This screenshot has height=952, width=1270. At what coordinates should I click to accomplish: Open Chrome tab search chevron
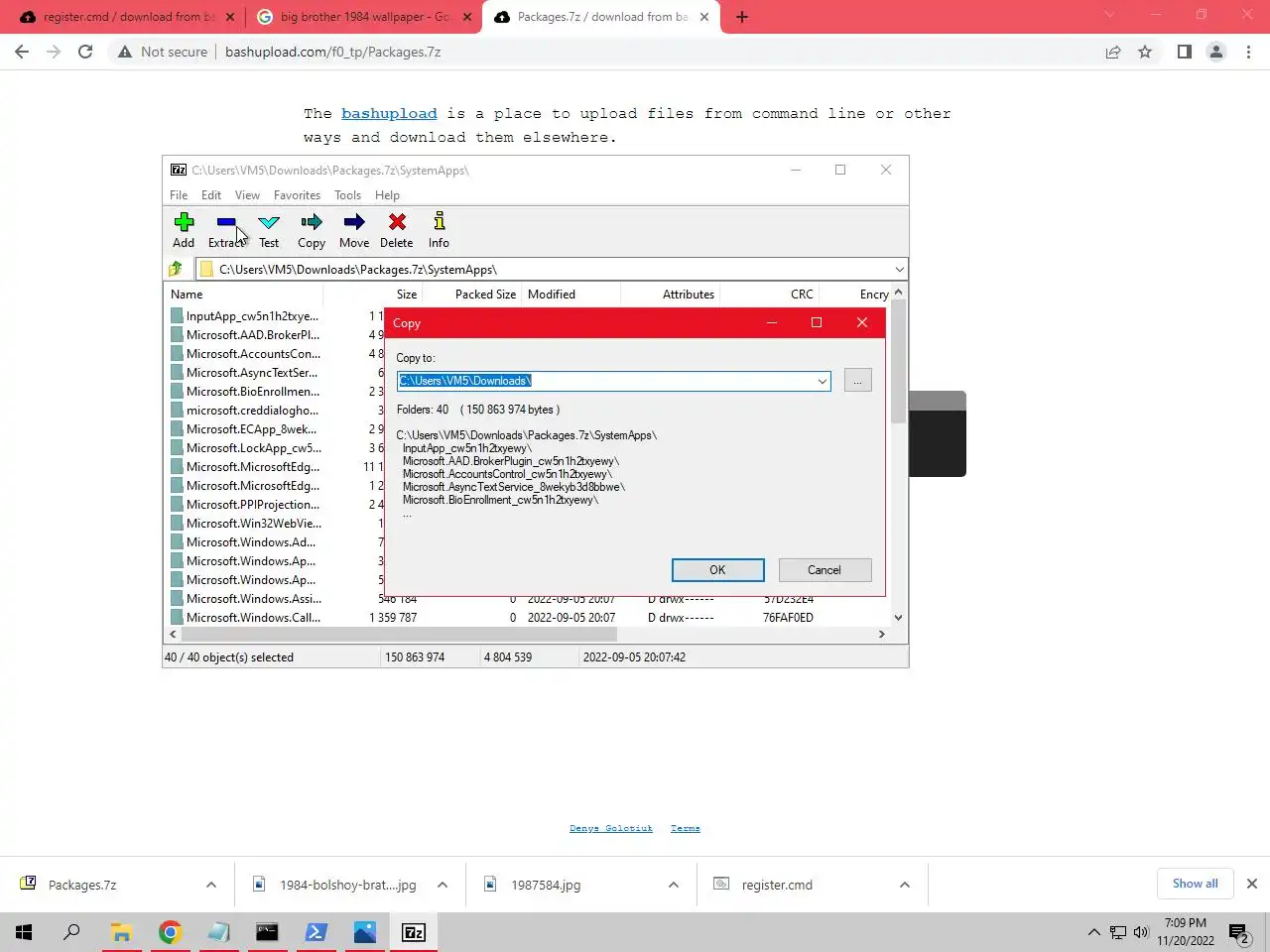tap(1109, 15)
